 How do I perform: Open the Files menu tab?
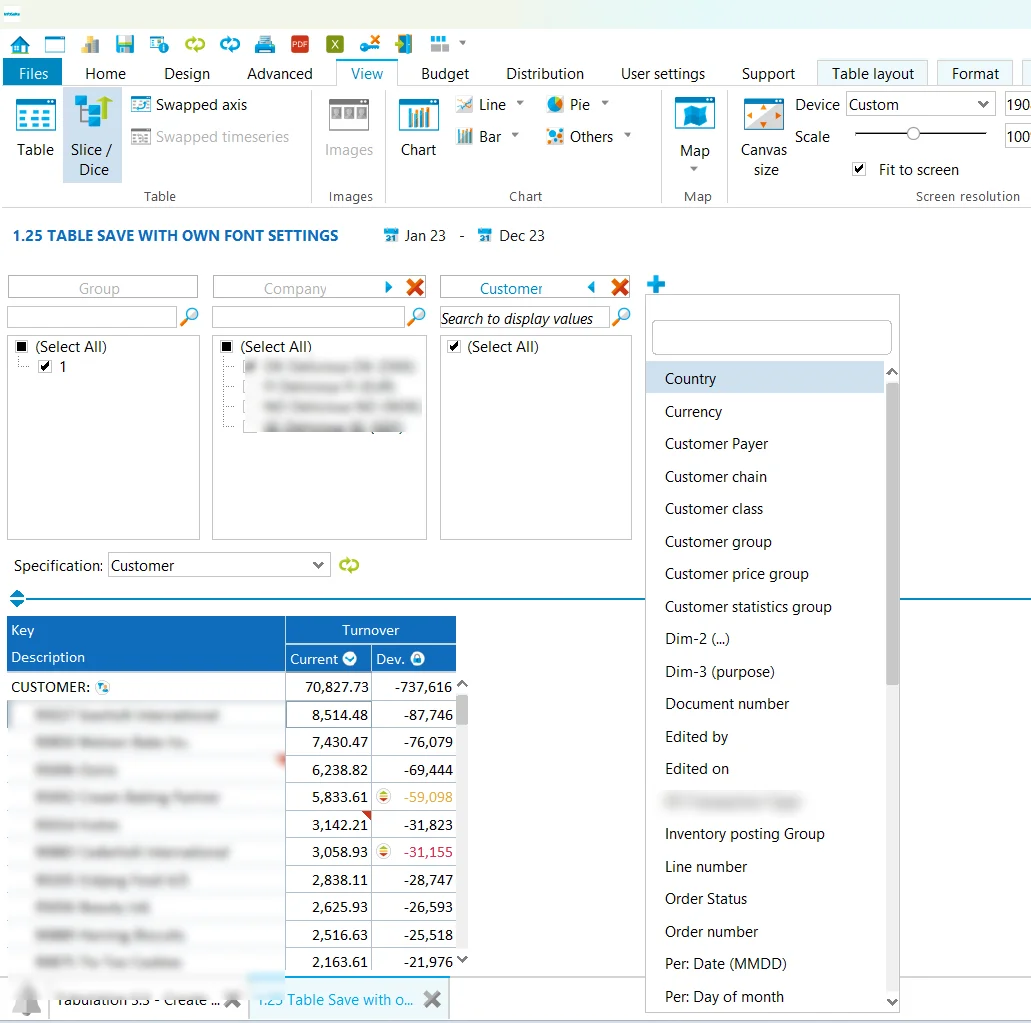(33, 73)
